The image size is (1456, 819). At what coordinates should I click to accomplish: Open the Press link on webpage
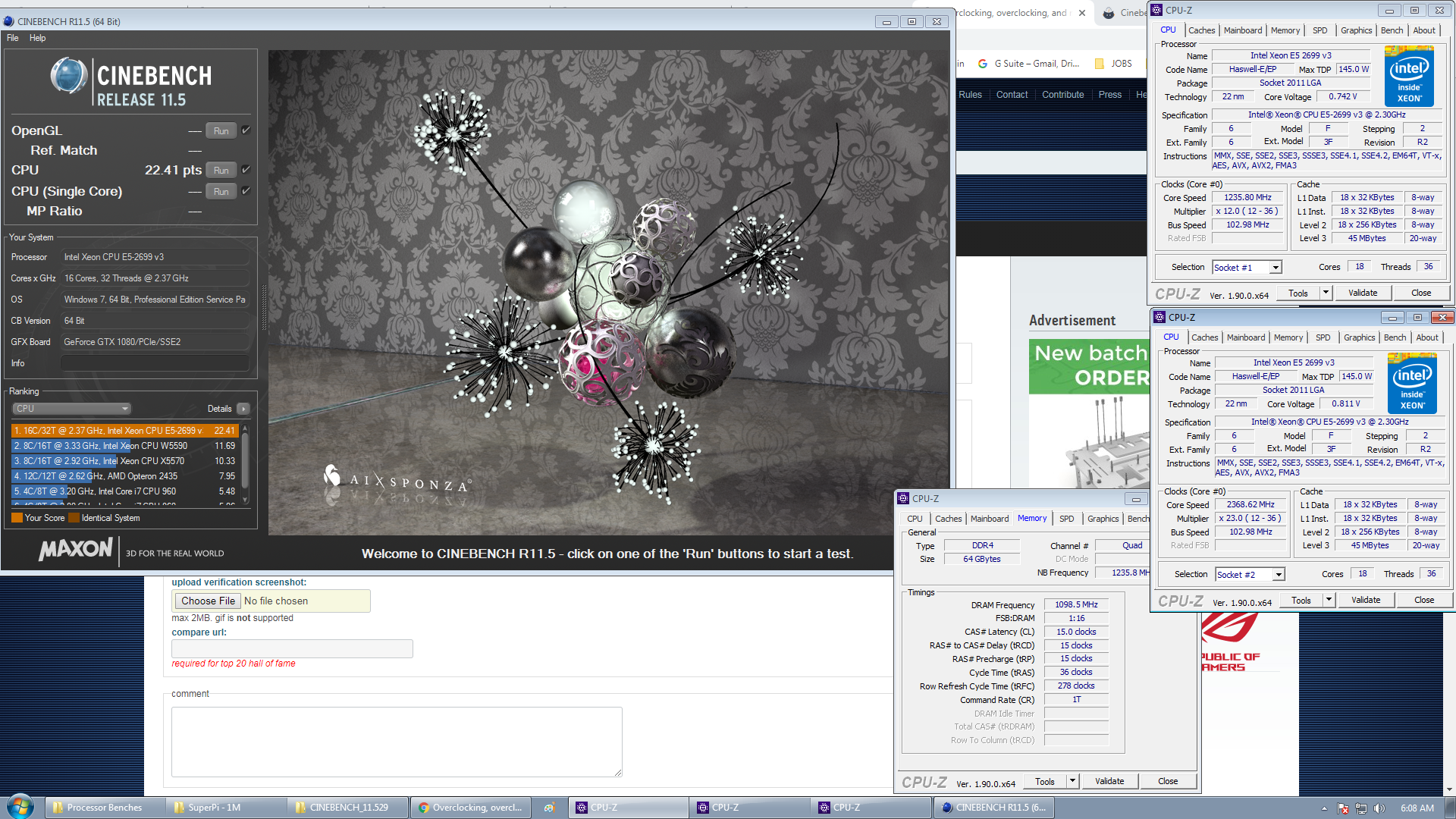[x=1109, y=95]
